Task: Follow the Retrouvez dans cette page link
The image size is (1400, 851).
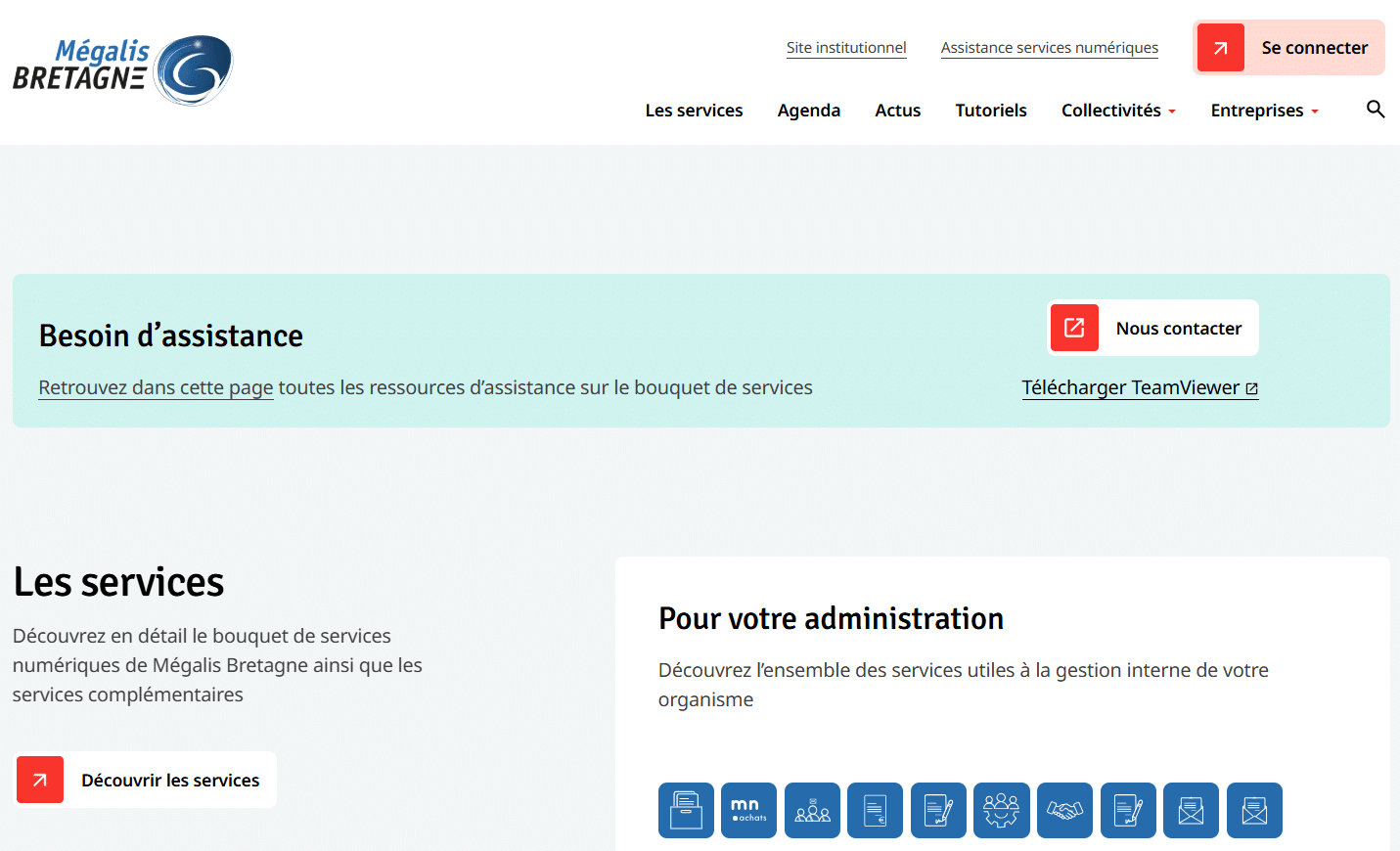Action: 156,387
